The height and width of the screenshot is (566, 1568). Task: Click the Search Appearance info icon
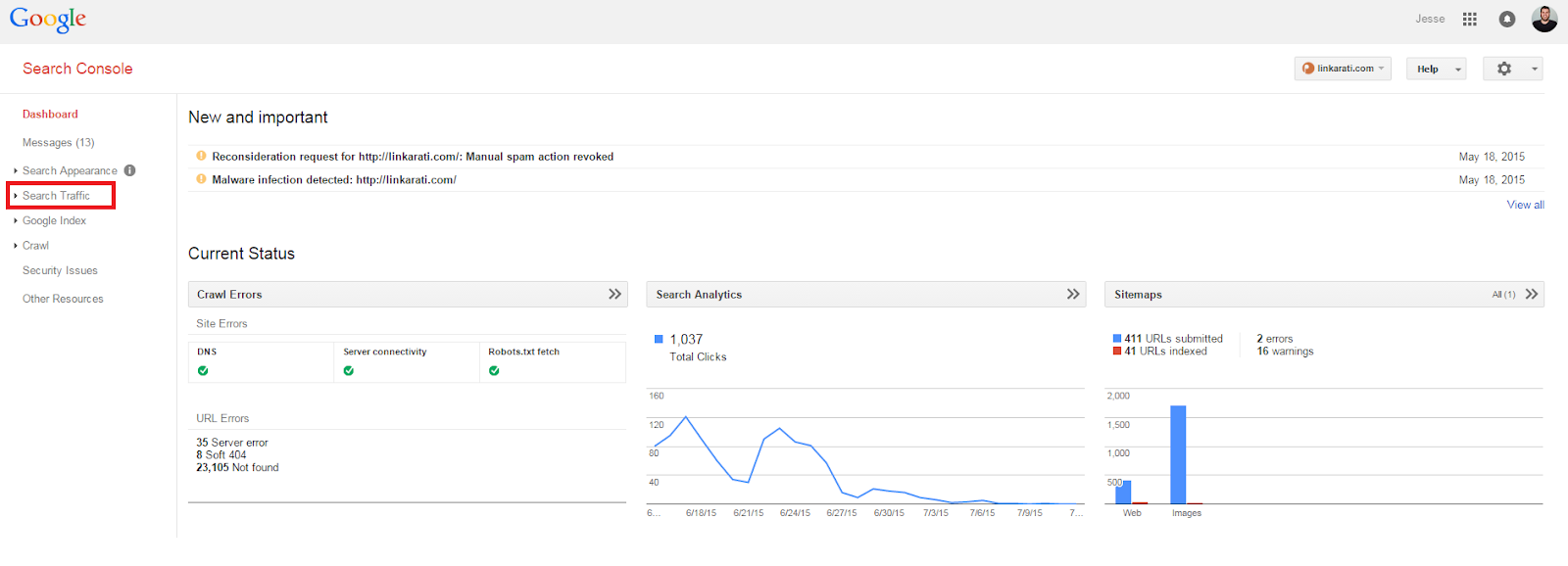pyautogui.click(x=130, y=170)
